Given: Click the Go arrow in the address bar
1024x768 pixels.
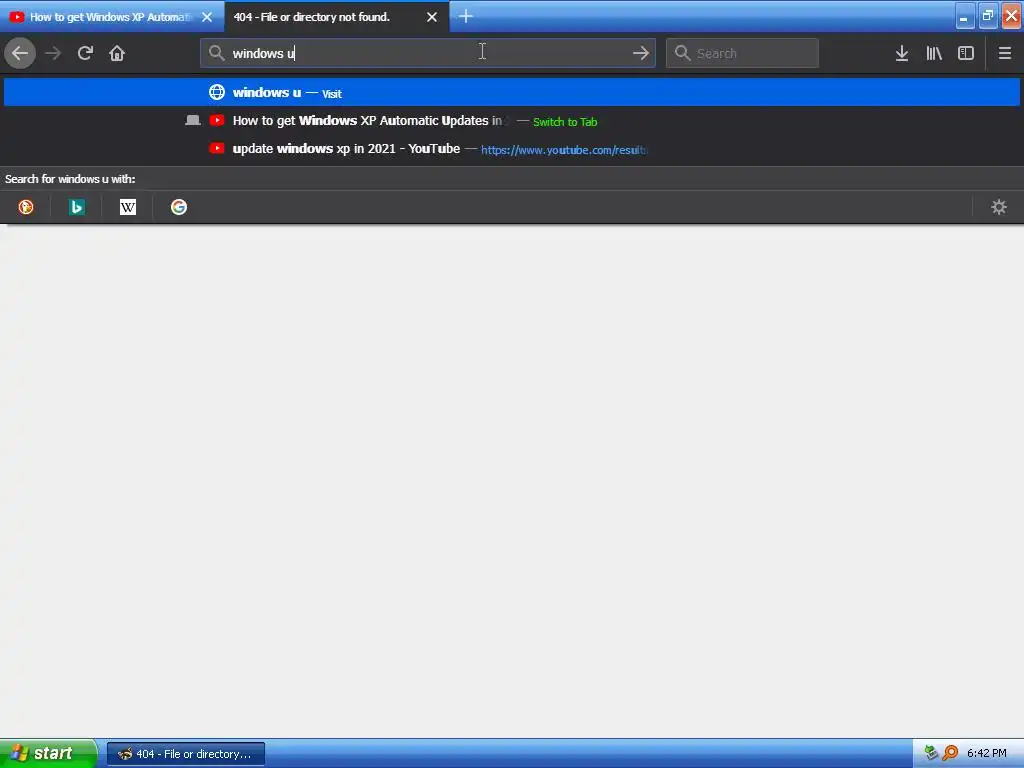Looking at the screenshot, I should 641,53.
